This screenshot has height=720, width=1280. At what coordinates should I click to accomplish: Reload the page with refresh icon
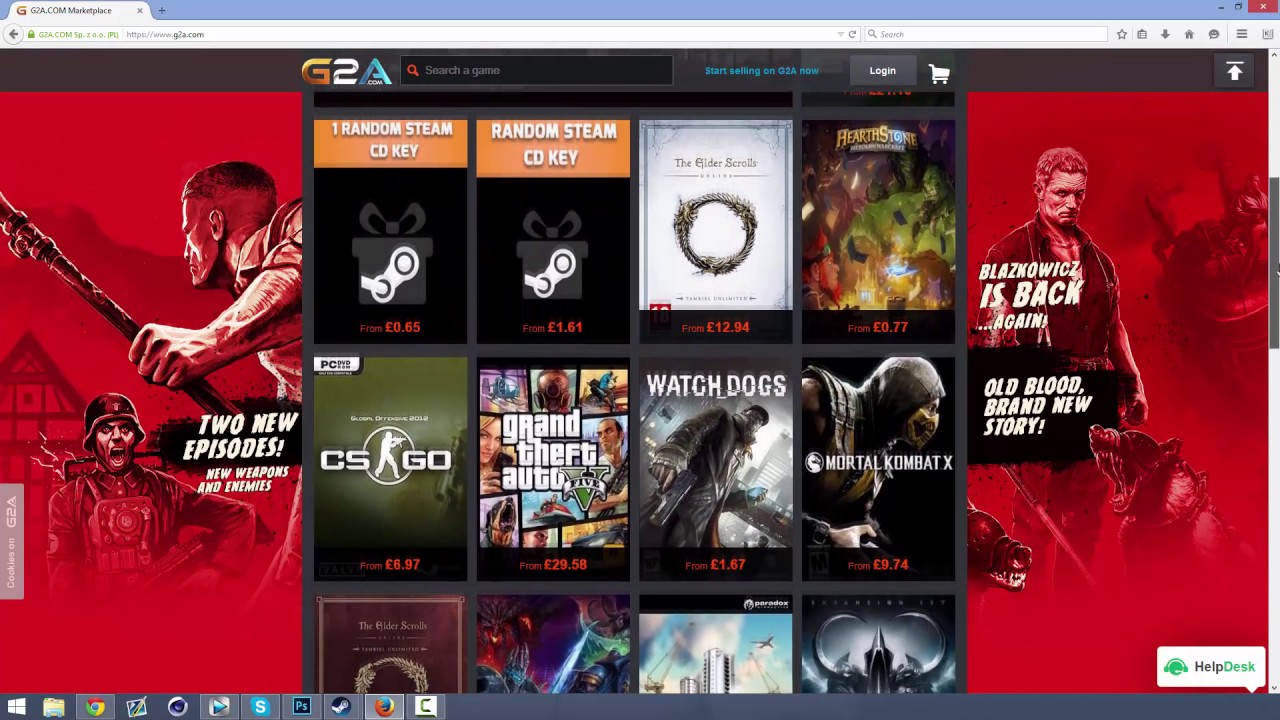[x=852, y=34]
